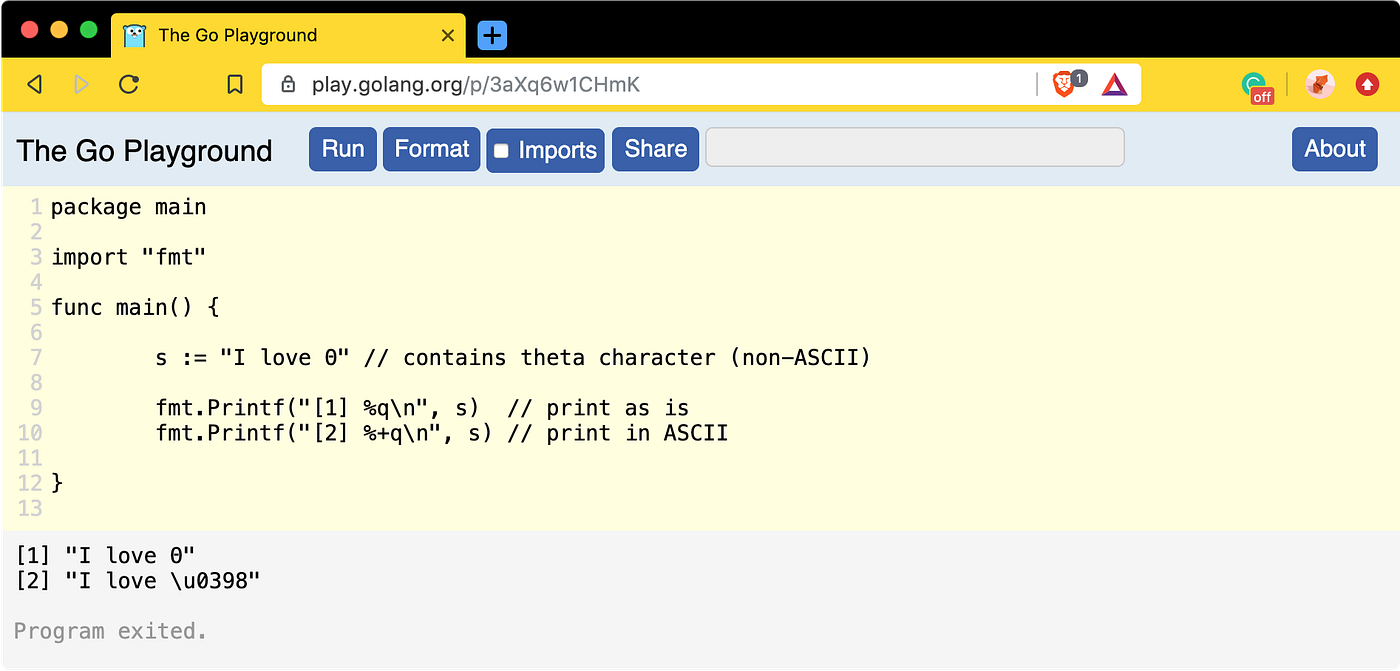1400x671 pixels.
Task: Bookmark this page
Action: (x=235, y=85)
